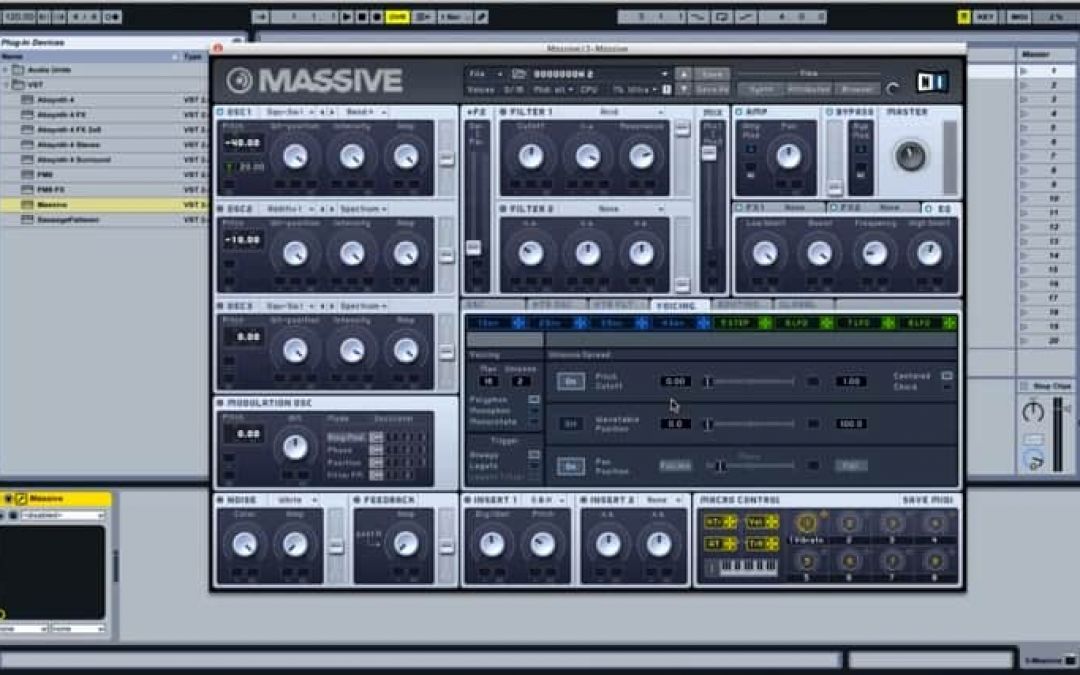
Task: Open the preset folder icon in Massive header
Action: click(x=519, y=74)
